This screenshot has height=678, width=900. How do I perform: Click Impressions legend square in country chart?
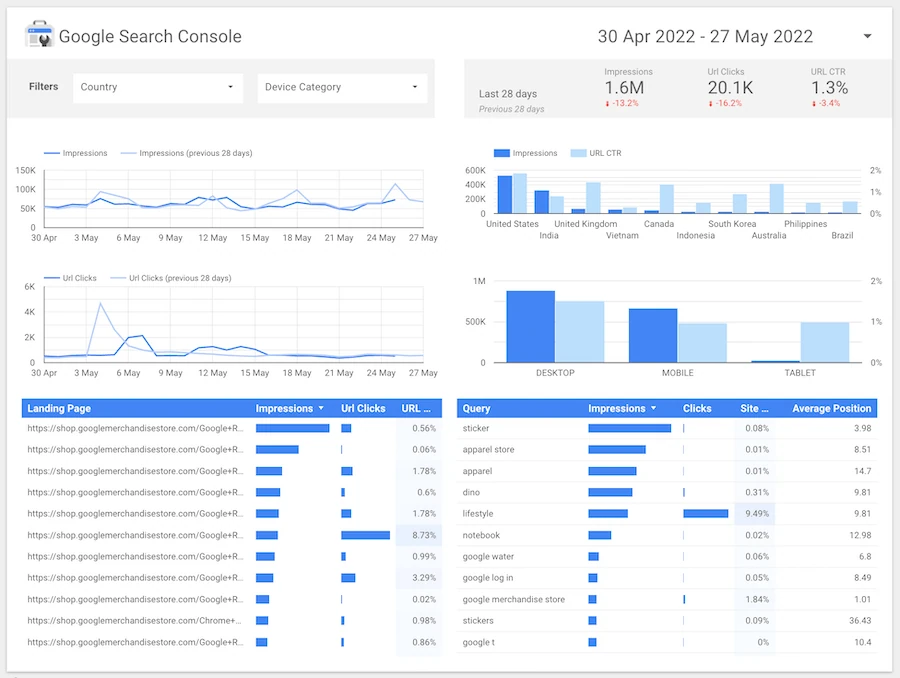coord(501,153)
